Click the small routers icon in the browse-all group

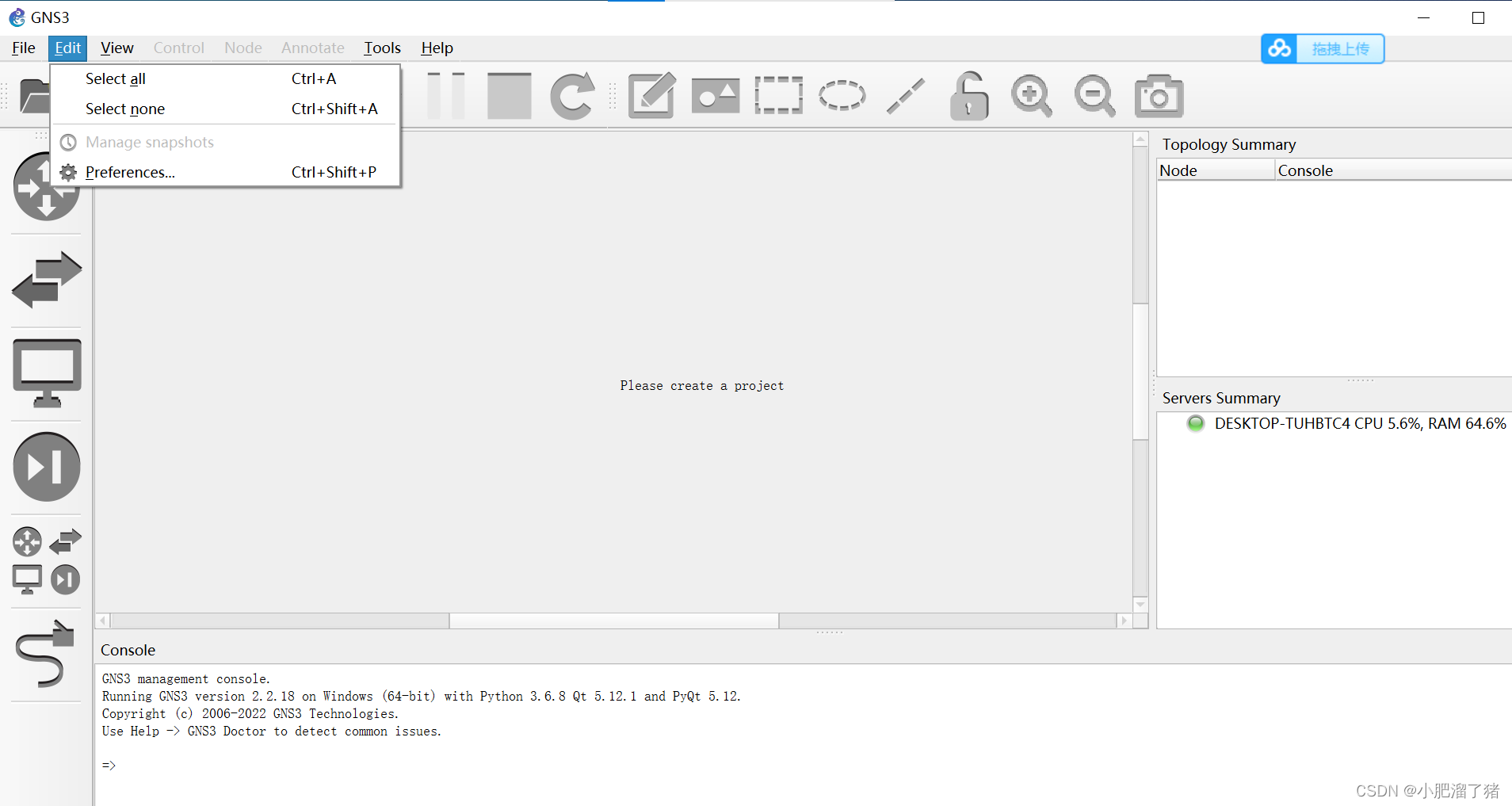27,542
